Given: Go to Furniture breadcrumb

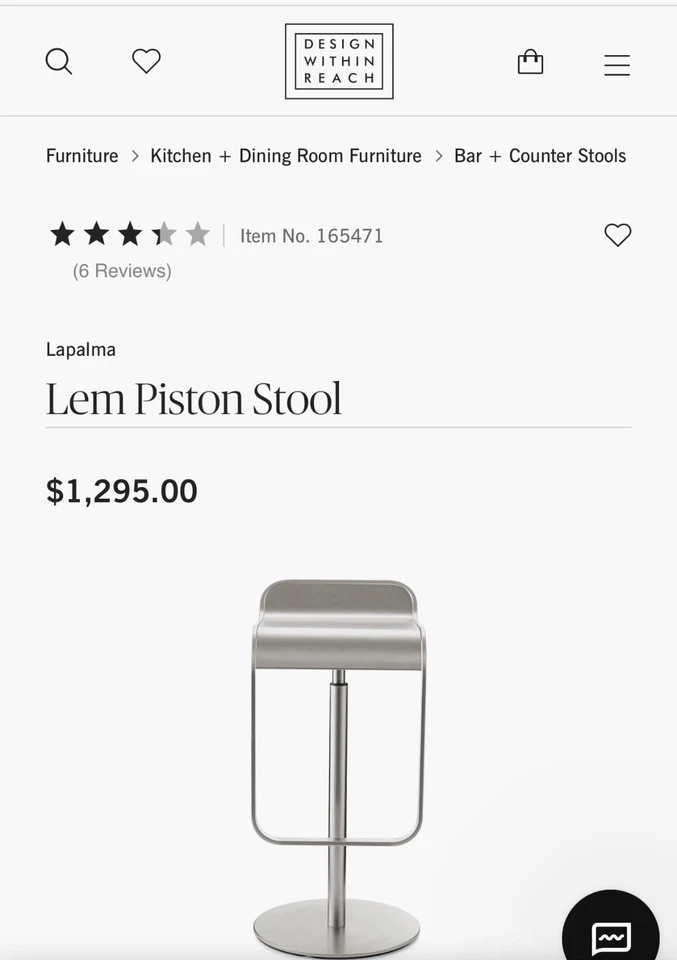Looking at the screenshot, I should pyautogui.click(x=82, y=156).
